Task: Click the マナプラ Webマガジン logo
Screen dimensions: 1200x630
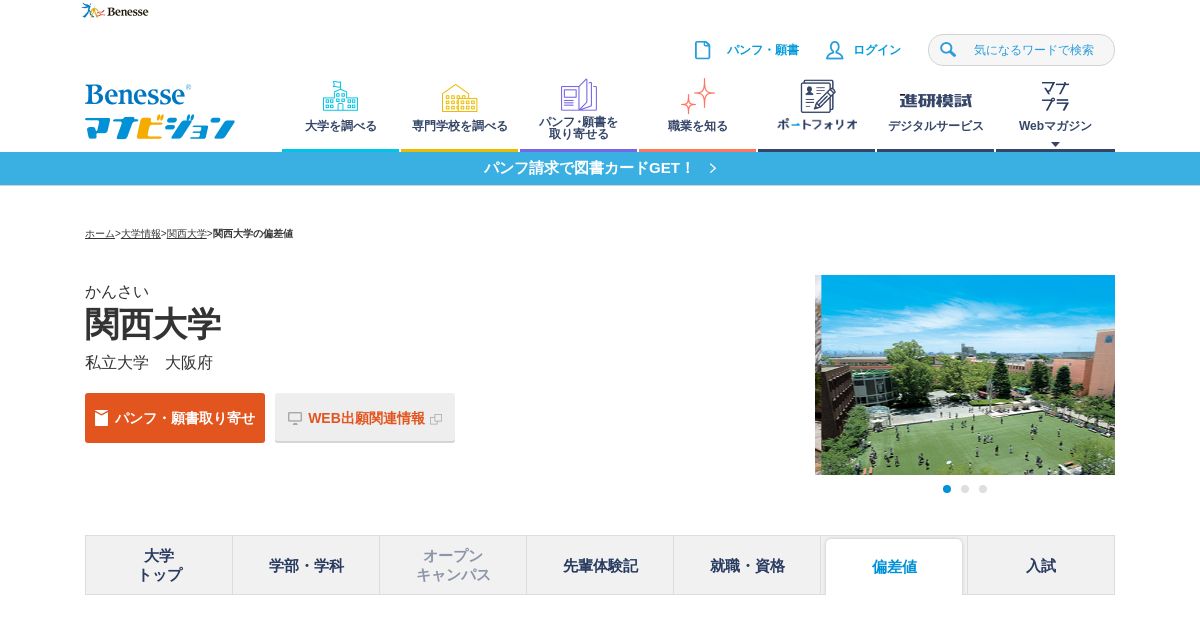Action: 1055,96
